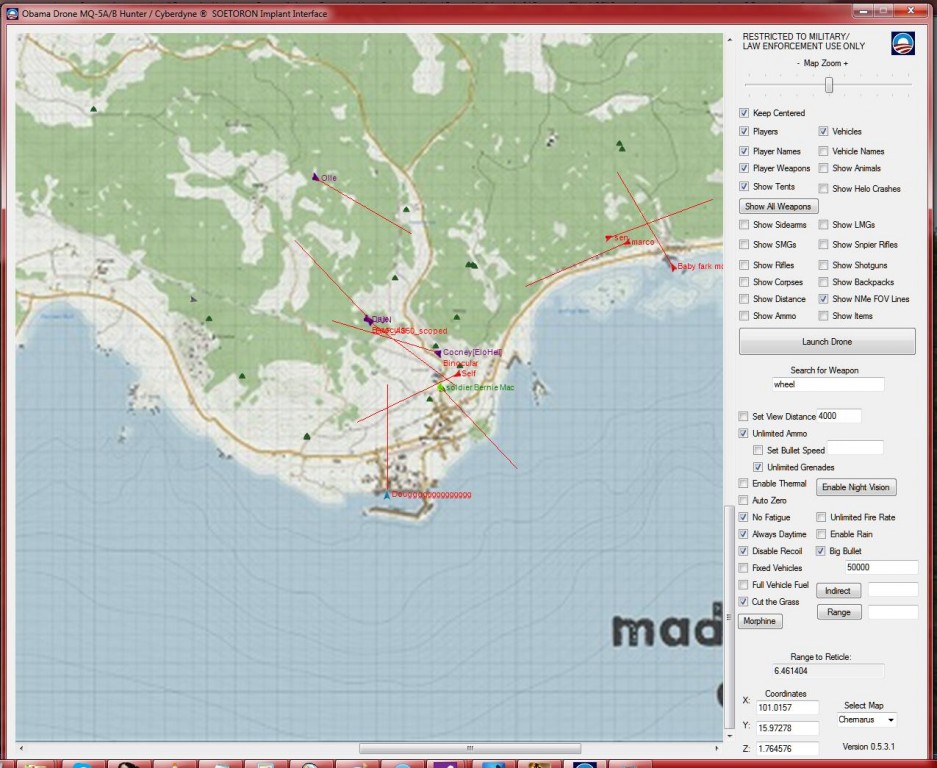
Task: Uncheck Player Weapons
Action: [x=744, y=169]
